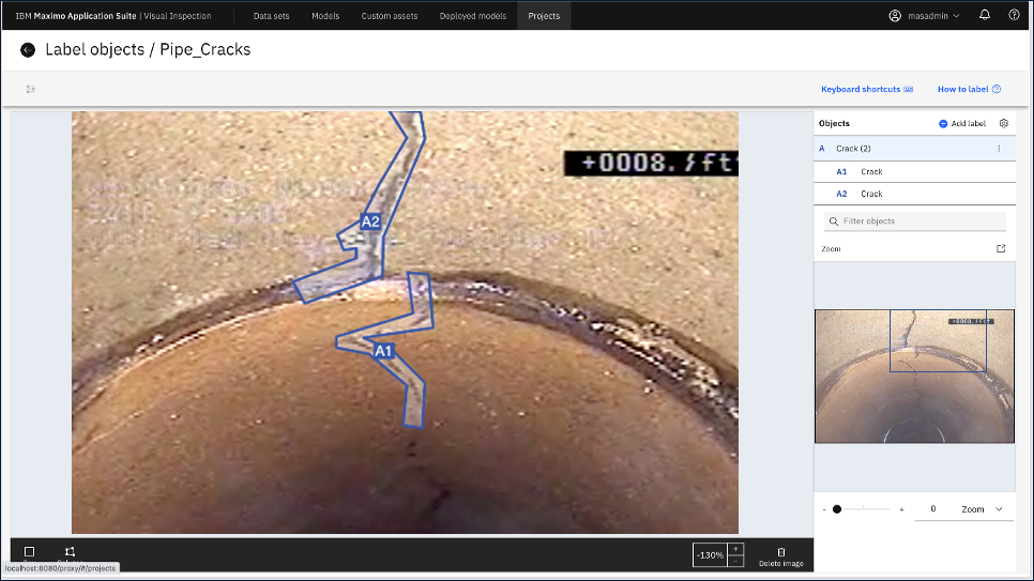The width and height of the screenshot is (1034, 581).
Task: Open the Deployed models tab
Action: [x=473, y=16]
